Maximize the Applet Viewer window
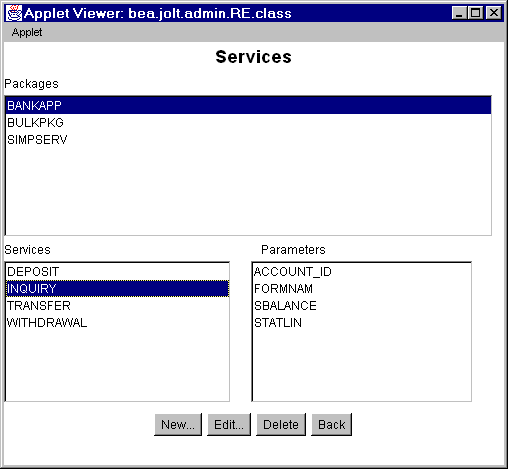The height and width of the screenshot is (469, 508). point(475,13)
